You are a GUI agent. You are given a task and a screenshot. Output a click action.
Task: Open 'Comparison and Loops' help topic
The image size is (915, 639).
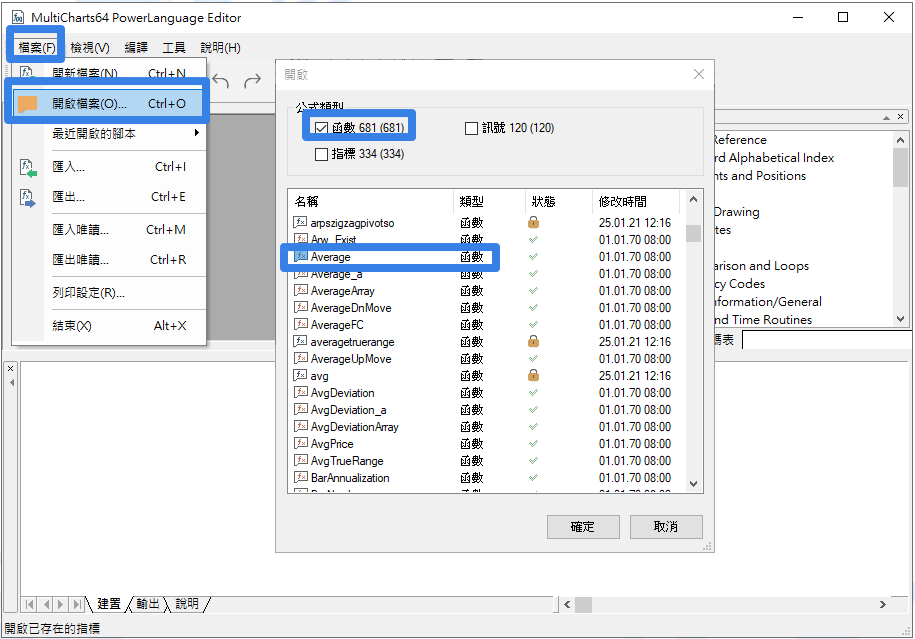tap(761, 266)
